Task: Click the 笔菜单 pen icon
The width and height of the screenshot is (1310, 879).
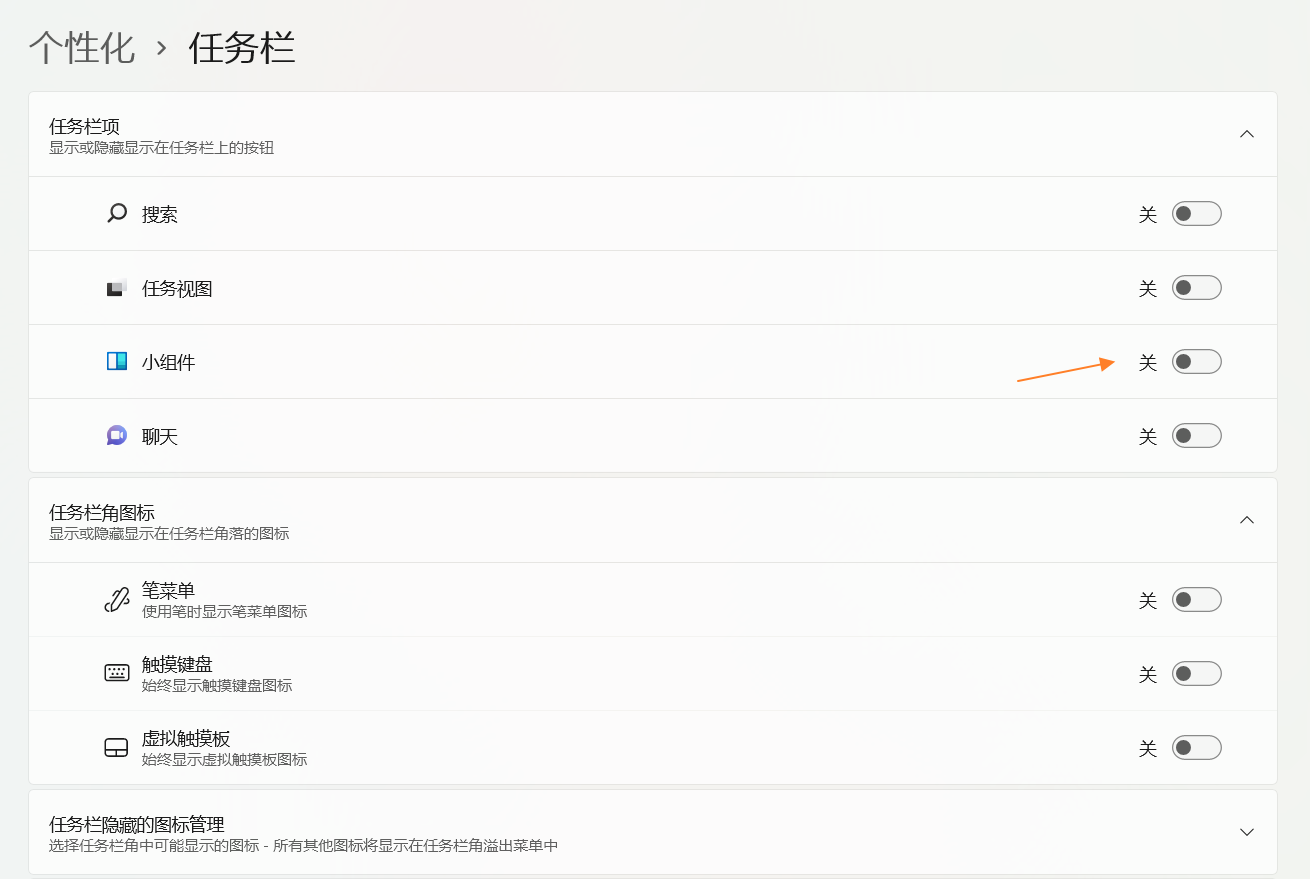Action: tap(117, 600)
